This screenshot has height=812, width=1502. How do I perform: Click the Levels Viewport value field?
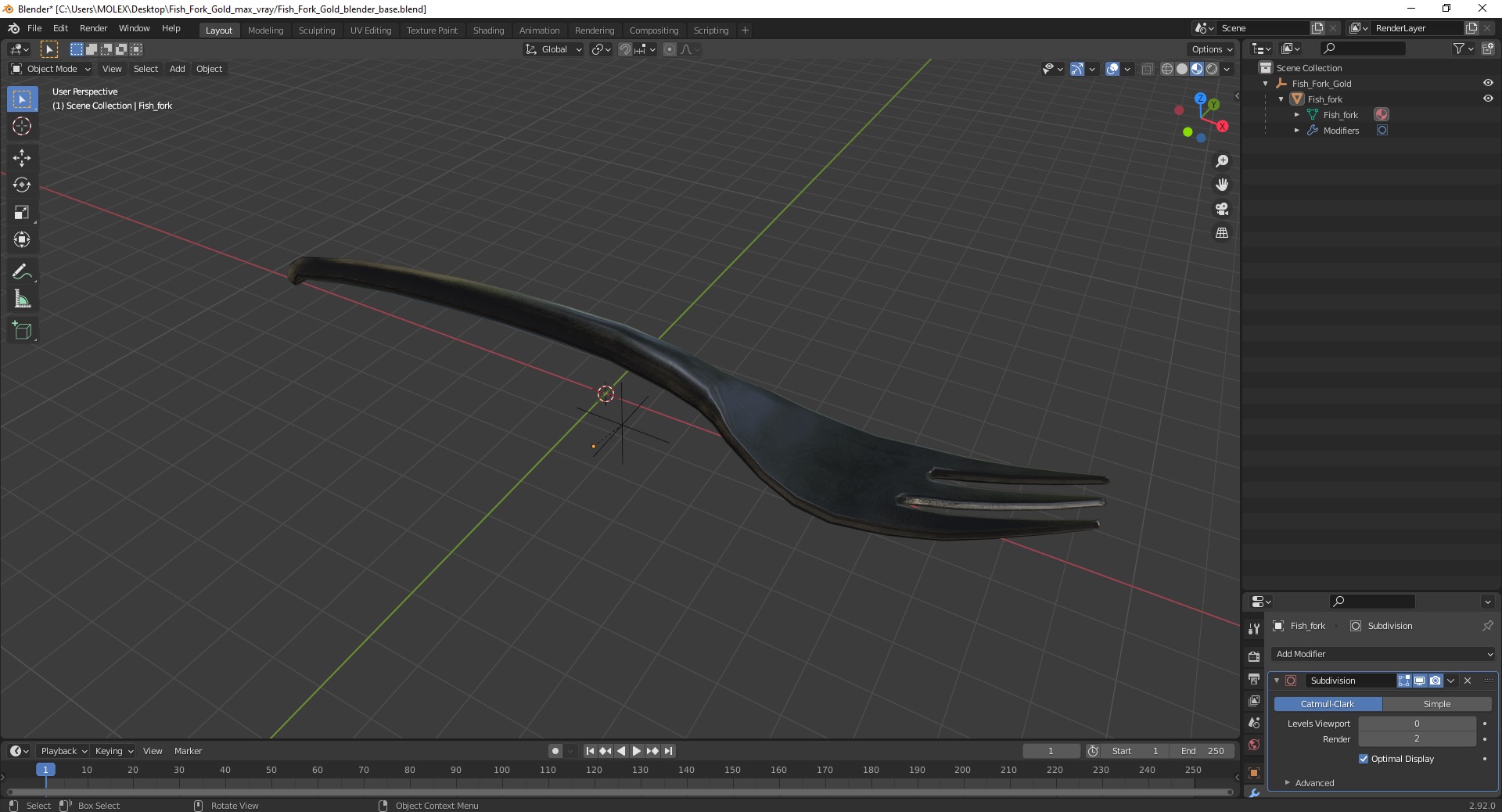pos(1417,724)
